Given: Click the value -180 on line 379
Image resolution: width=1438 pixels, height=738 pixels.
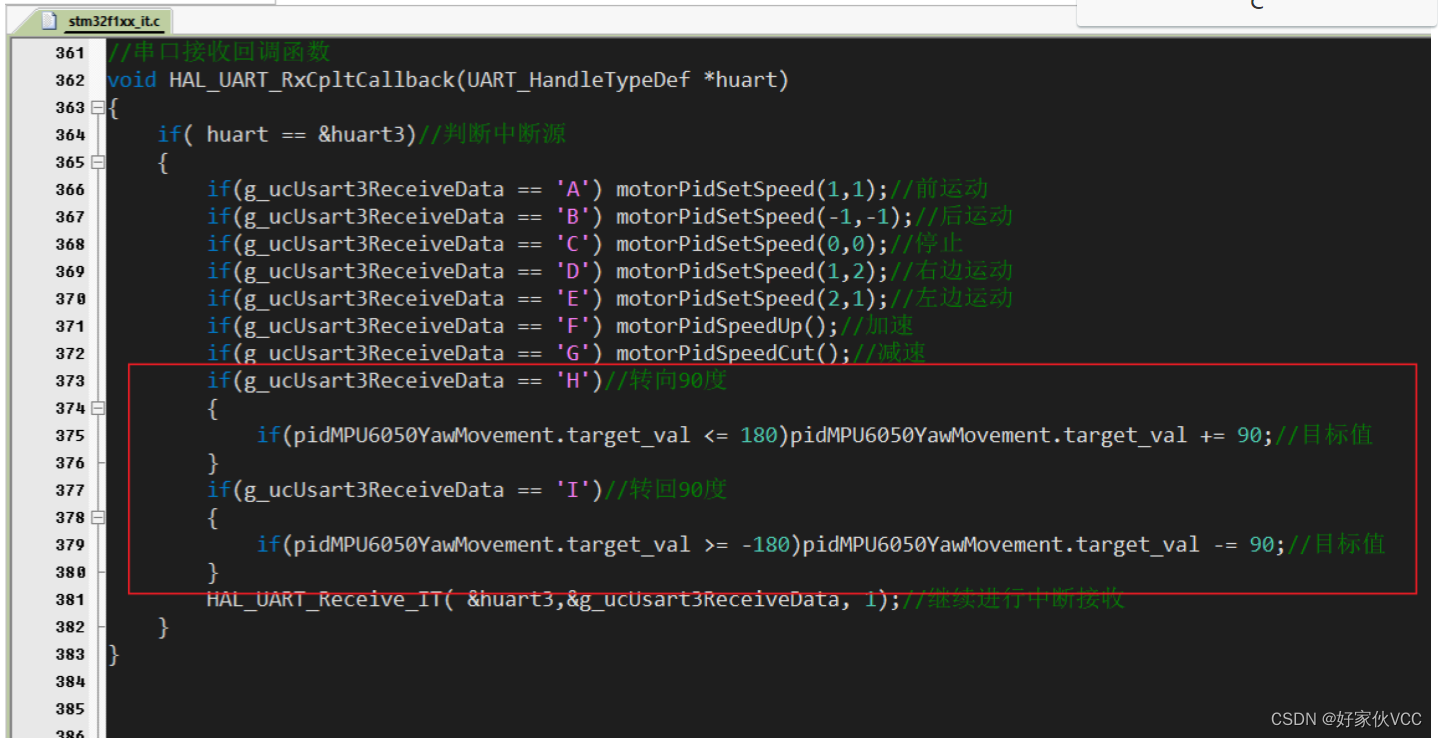Looking at the screenshot, I should pos(765,544).
